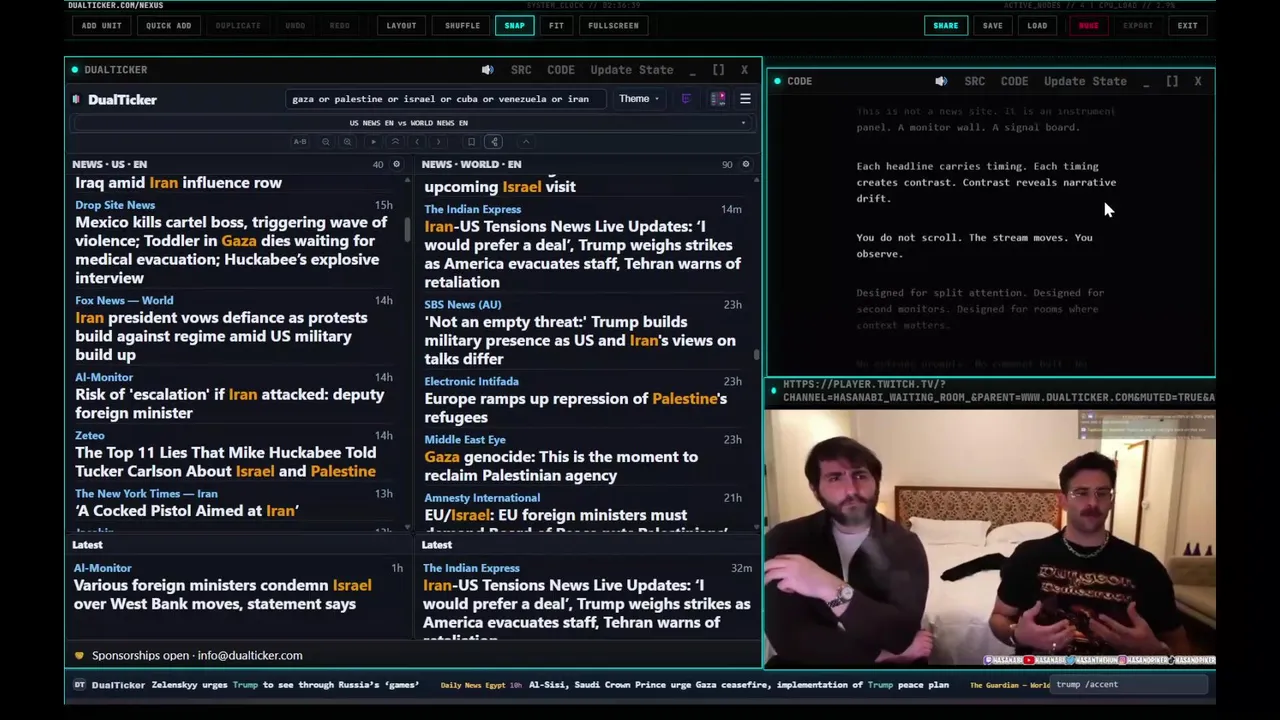Select SRC tab in CODE panel header
This screenshot has width=1280, height=720.
[975, 81]
